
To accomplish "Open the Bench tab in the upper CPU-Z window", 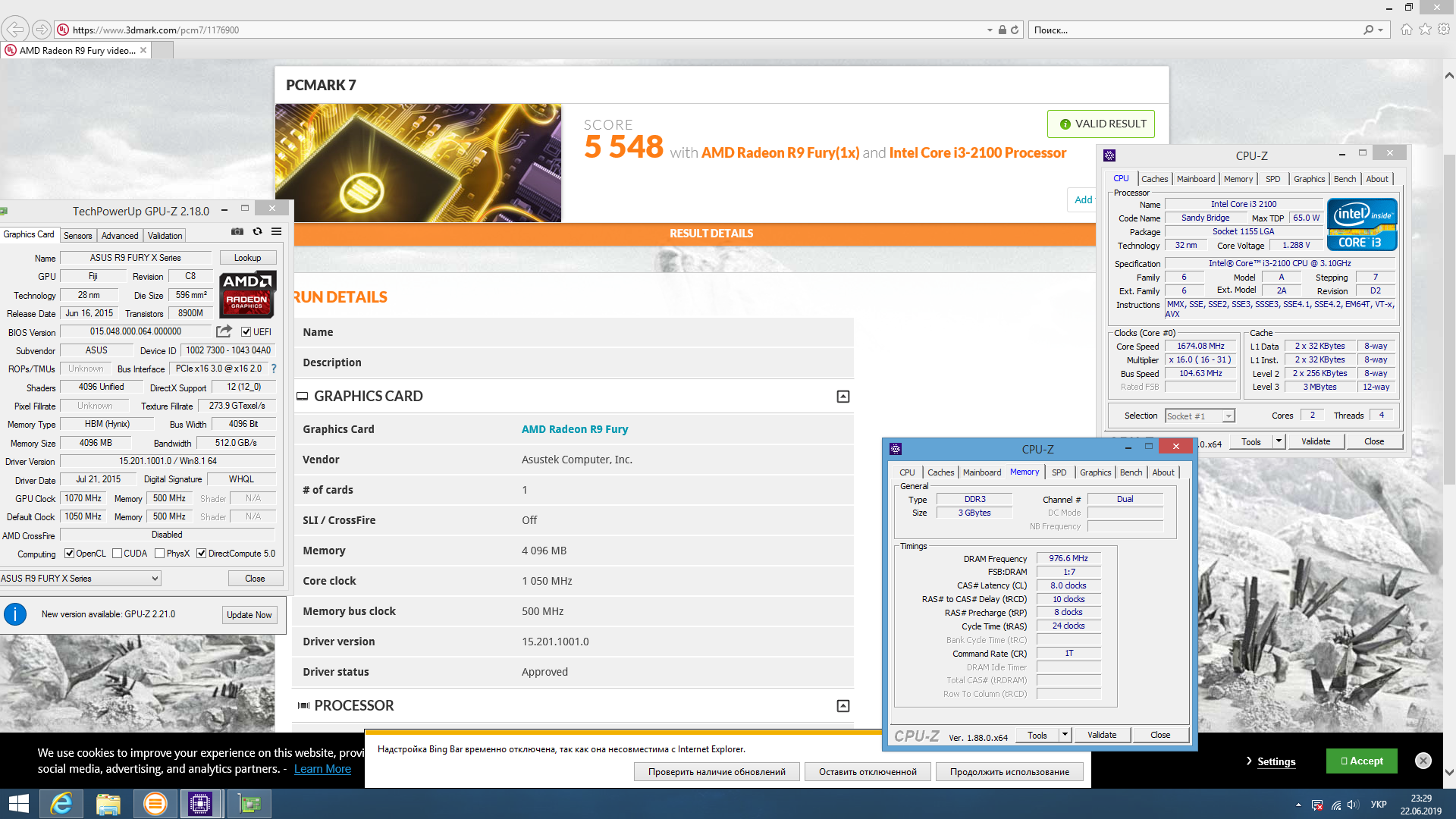I will click(x=1345, y=179).
